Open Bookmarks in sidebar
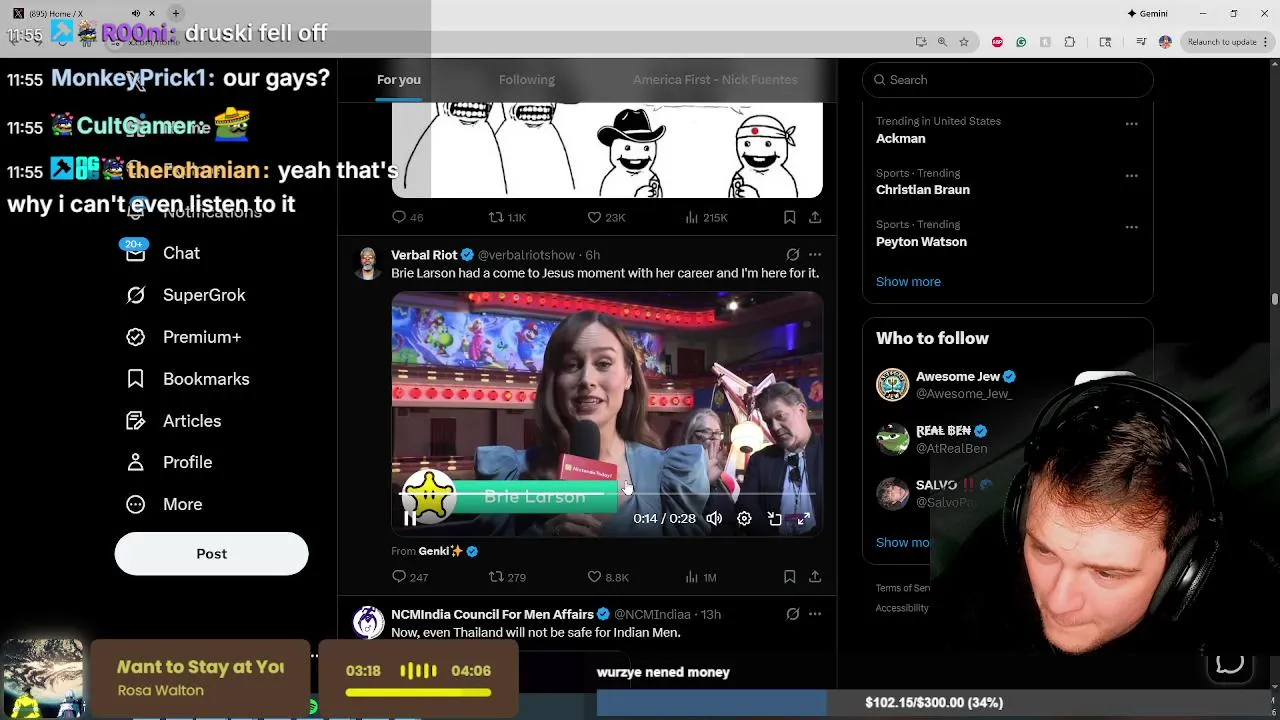The image size is (1280, 720). [188, 379]
